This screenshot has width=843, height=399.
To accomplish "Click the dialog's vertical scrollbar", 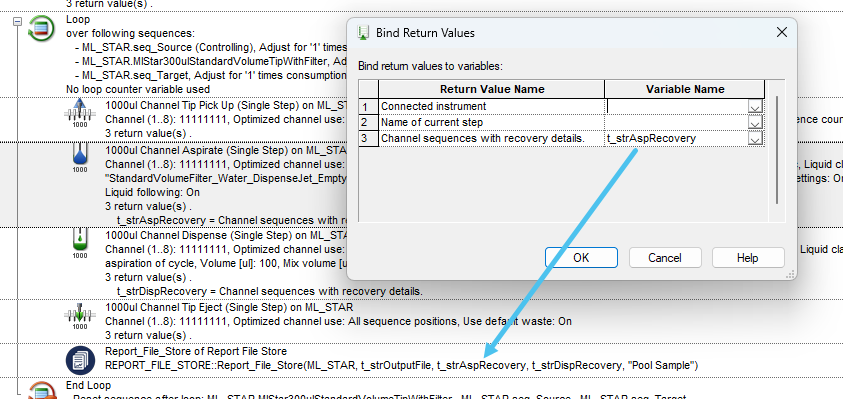I will tap(777, 151).
